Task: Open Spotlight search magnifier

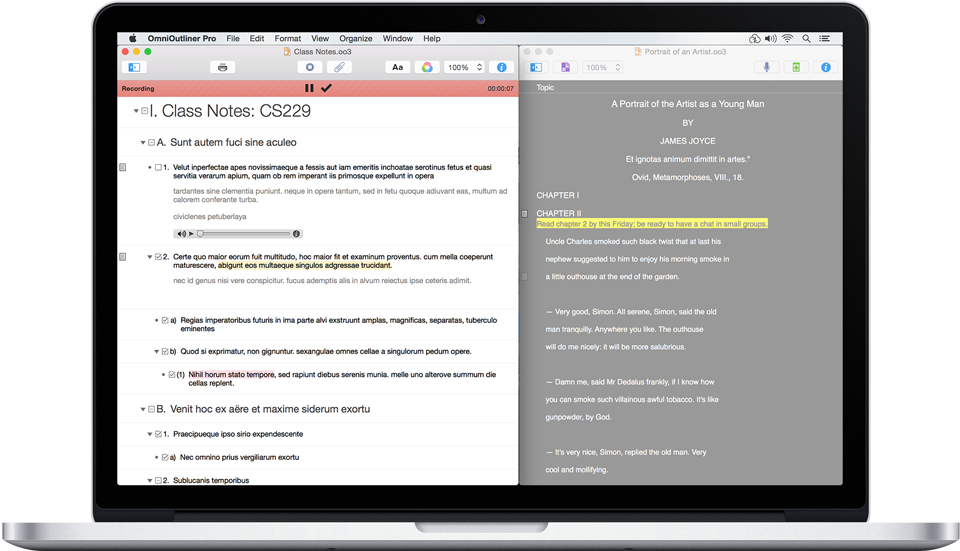Action: (x=806, y=38)
